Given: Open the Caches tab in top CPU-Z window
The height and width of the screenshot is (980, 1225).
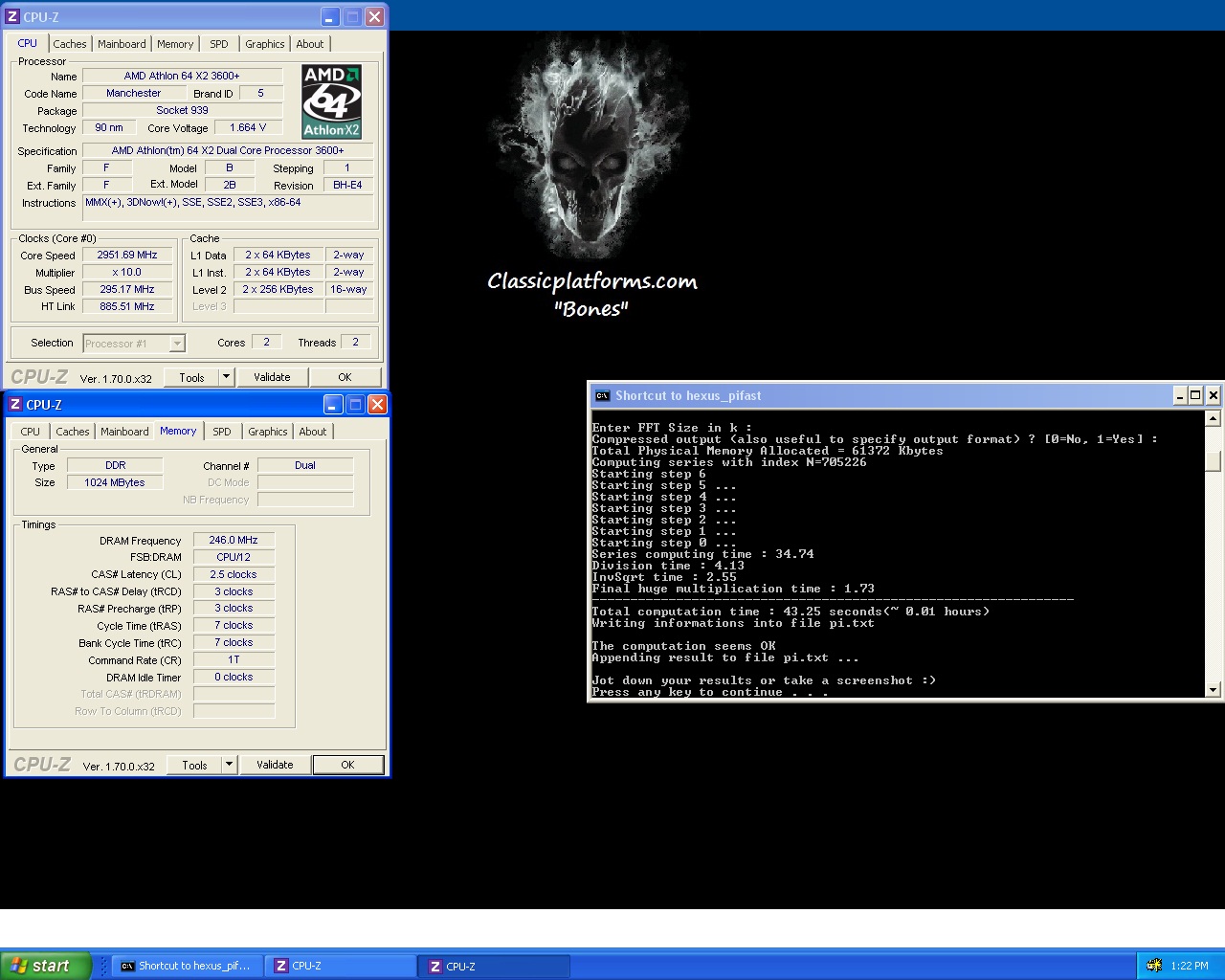Looking at the screenshot, I should click(70, 44).
